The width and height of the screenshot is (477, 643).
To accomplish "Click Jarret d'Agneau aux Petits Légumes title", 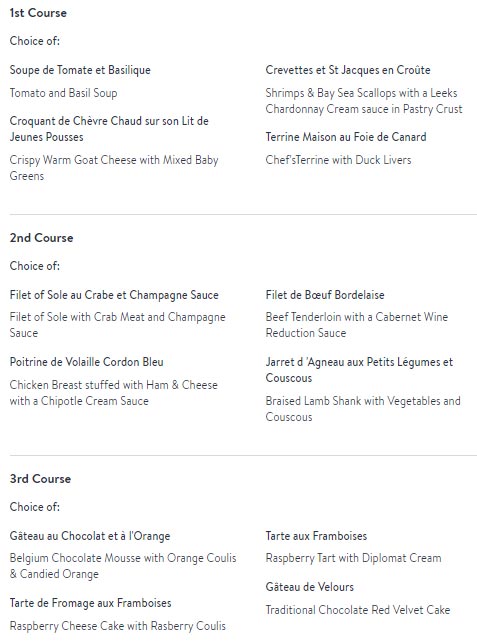I will click(x=359, y=370).
